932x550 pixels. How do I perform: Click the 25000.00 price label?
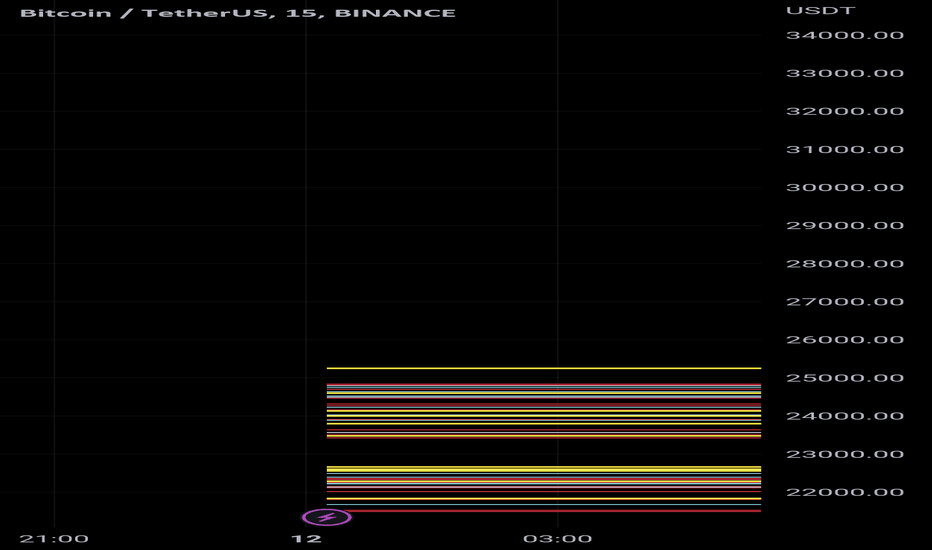coord(845,378)
